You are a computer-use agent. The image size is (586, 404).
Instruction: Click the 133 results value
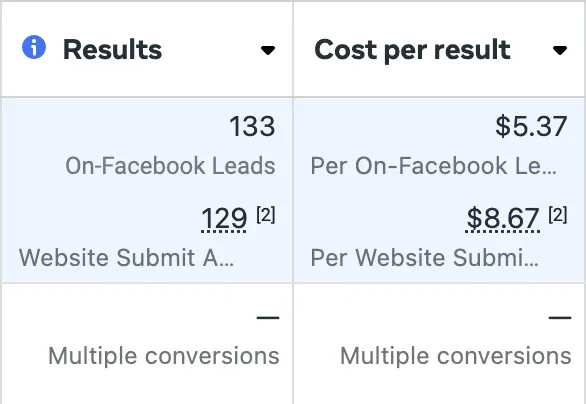[x=252, y=126]
